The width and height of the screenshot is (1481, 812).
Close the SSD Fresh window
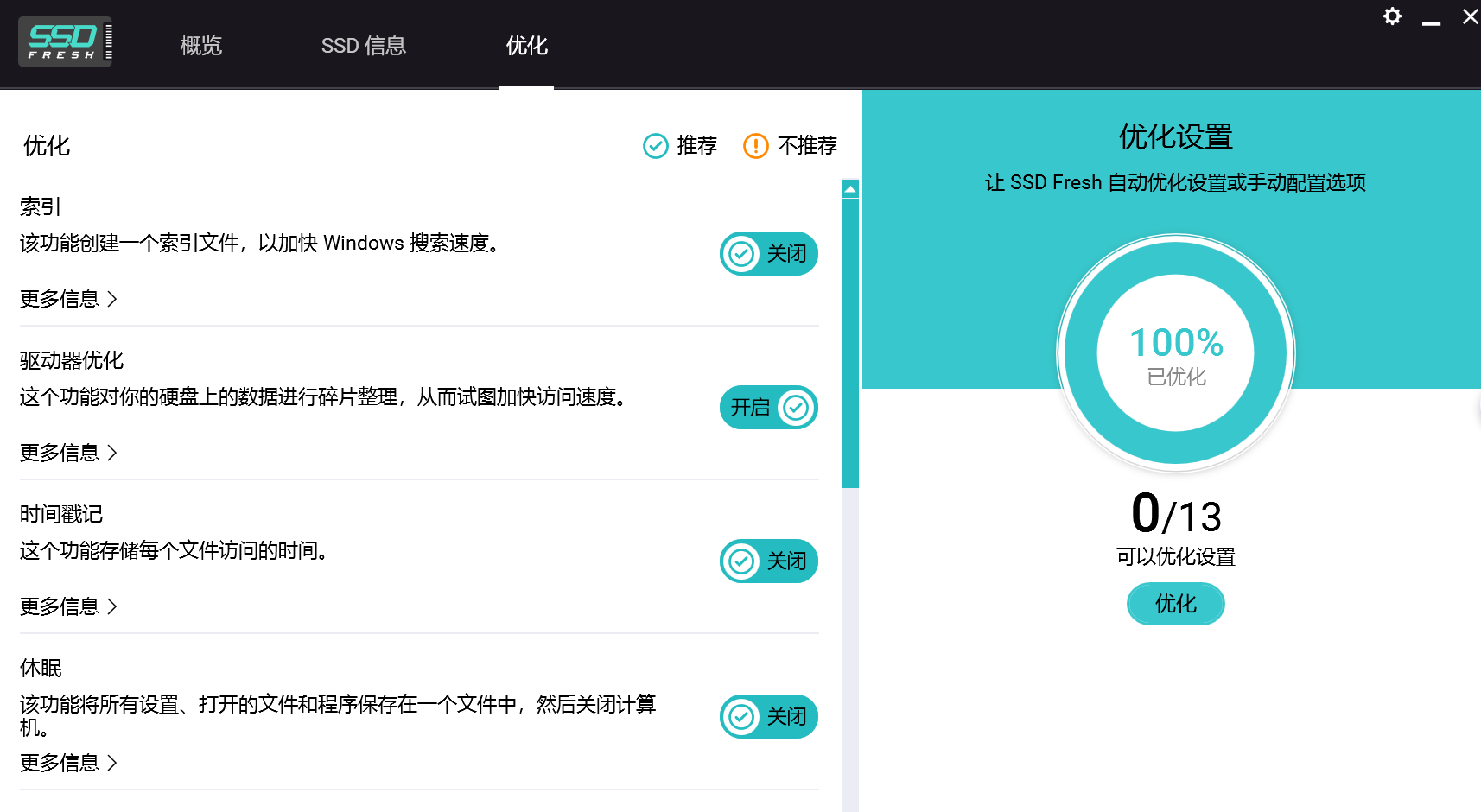[1470, 16]
